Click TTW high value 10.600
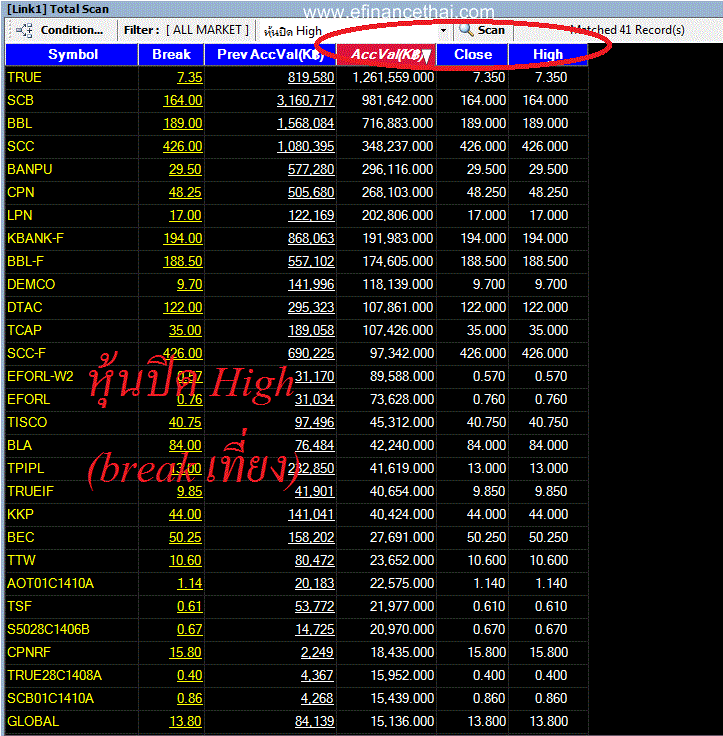 click(x=549, y=560)
